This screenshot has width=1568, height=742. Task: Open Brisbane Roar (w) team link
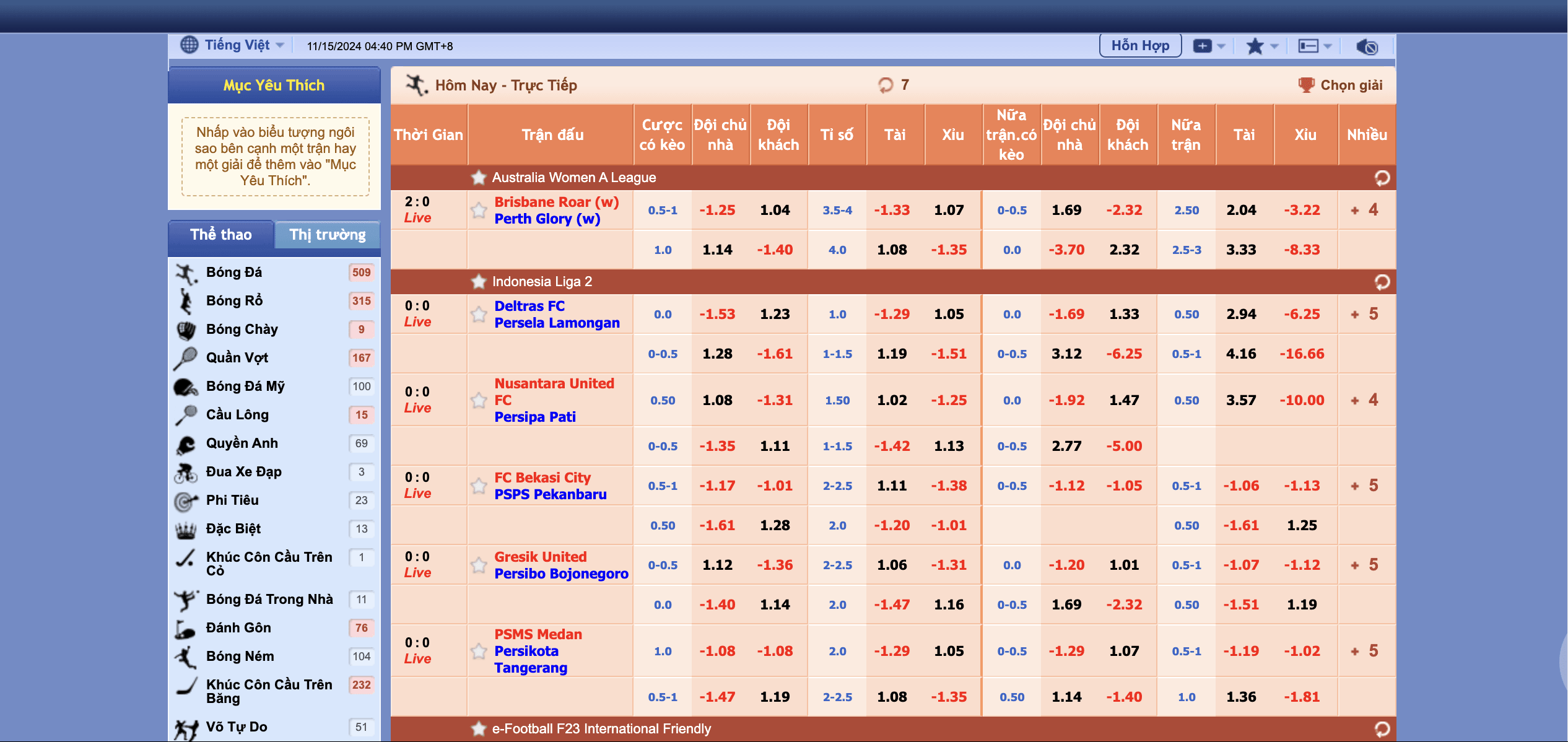coord(556,202)
